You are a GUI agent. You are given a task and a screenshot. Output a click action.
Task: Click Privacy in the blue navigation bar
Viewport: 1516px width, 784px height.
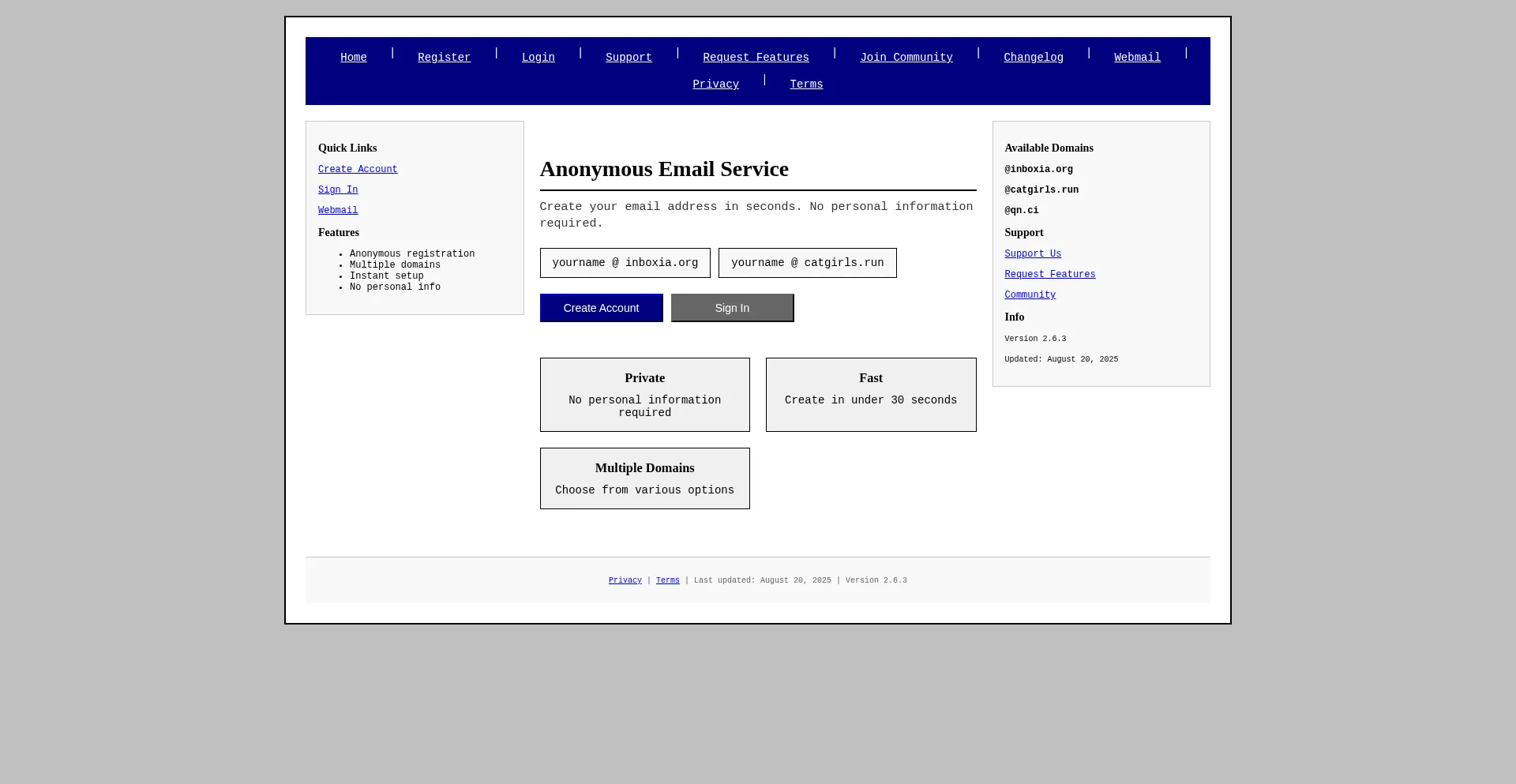point(715,84)
